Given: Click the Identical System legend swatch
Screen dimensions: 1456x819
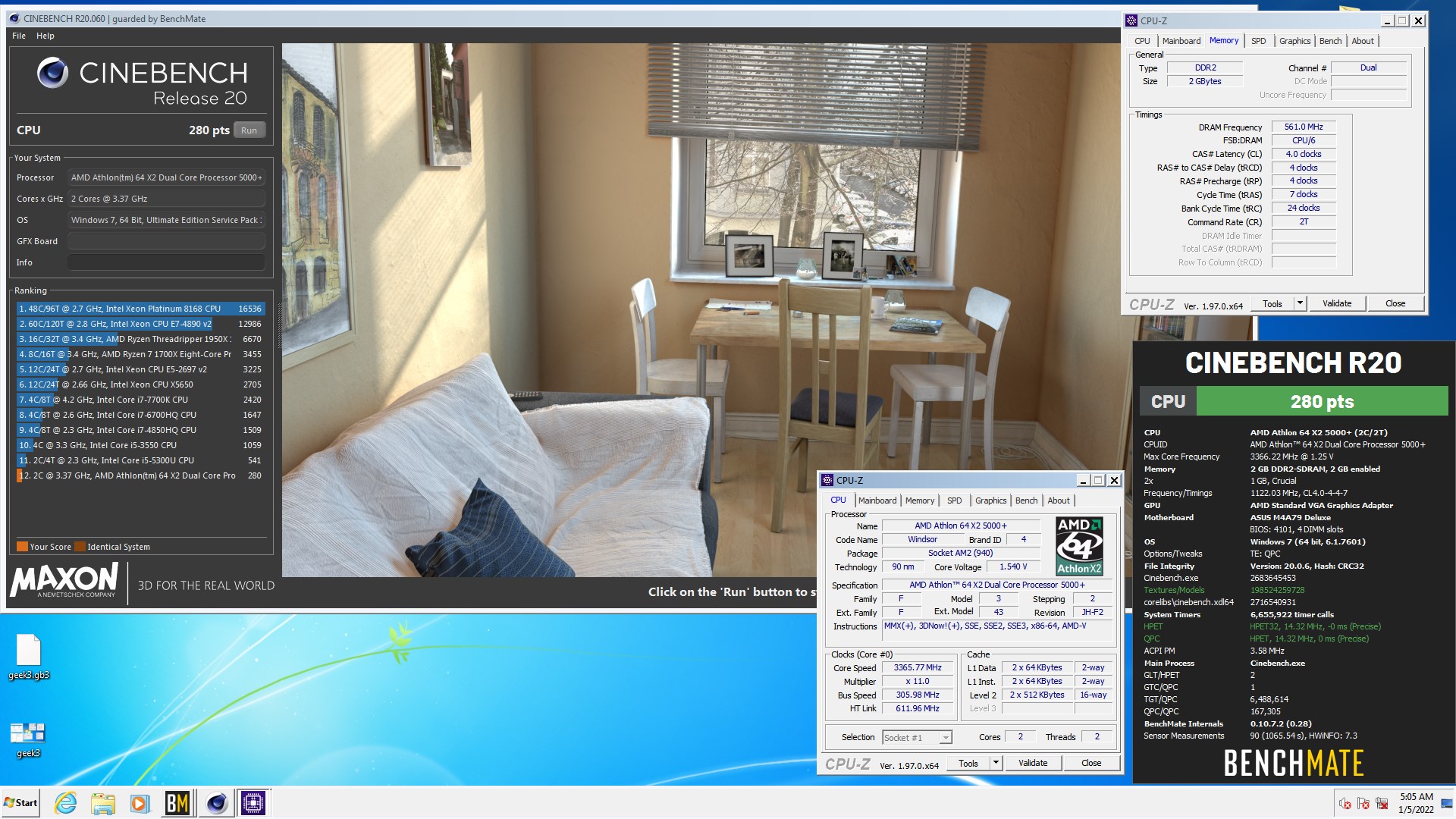Looking at the screenshot, I should (80, 547).
